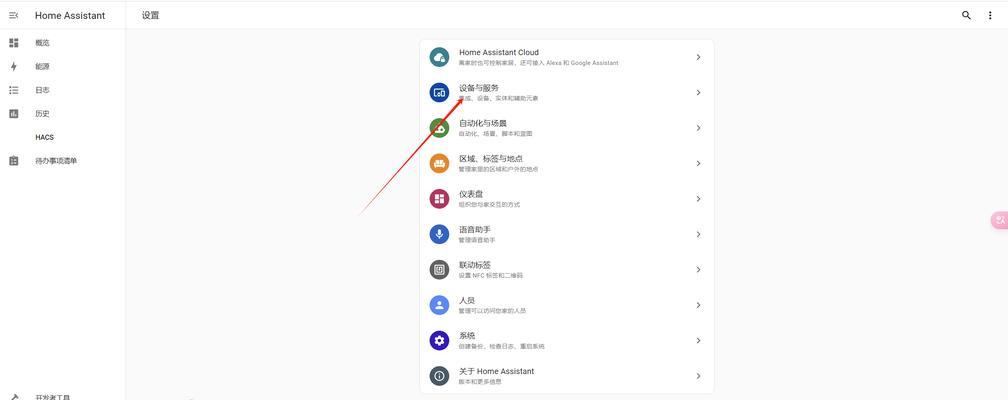Open the 联动标签 settings title
Viewport: 1008px width, 400px height.
click(x=475, y=264)
